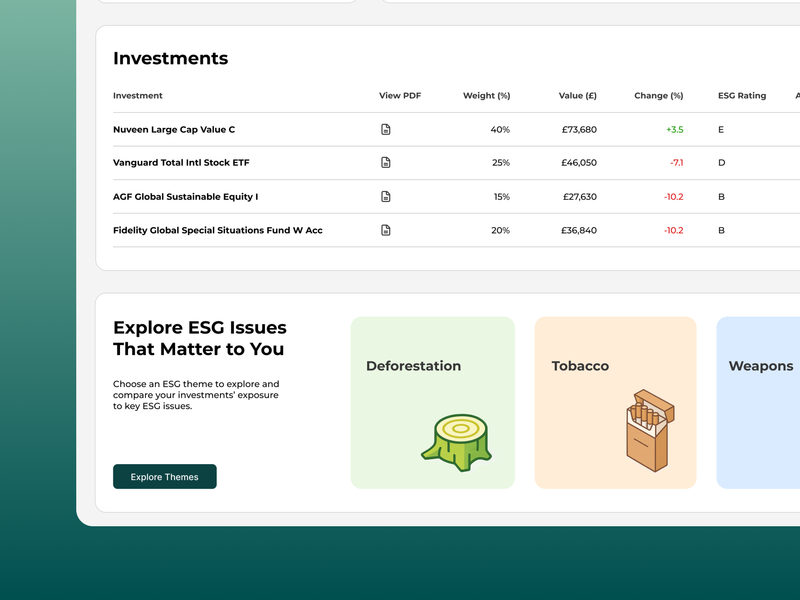The image size is (800, 600).
Task: Click the ESG rating E for Nuveen
Action: click(721, 130)
